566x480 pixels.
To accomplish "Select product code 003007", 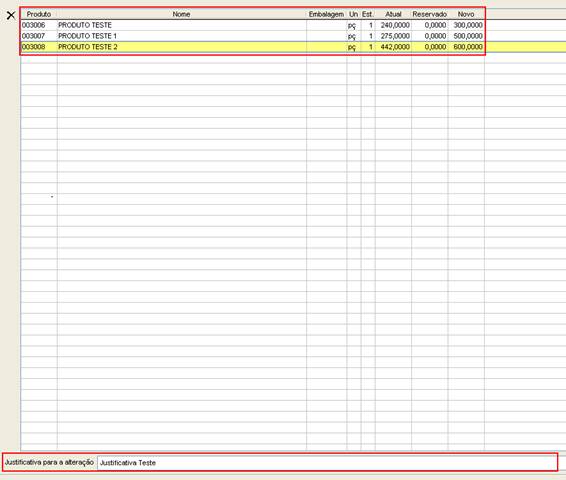I will coord(34,36).
